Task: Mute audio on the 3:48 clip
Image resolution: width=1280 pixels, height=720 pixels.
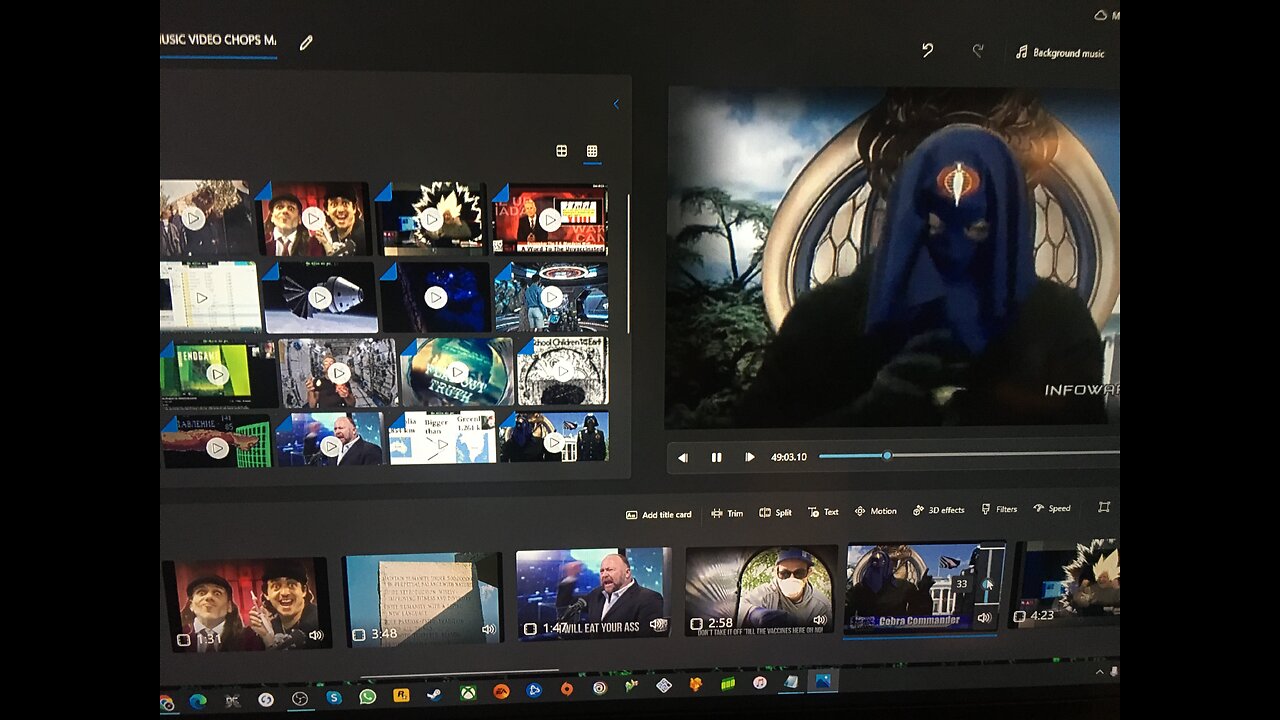Action: tap(488, 629)
